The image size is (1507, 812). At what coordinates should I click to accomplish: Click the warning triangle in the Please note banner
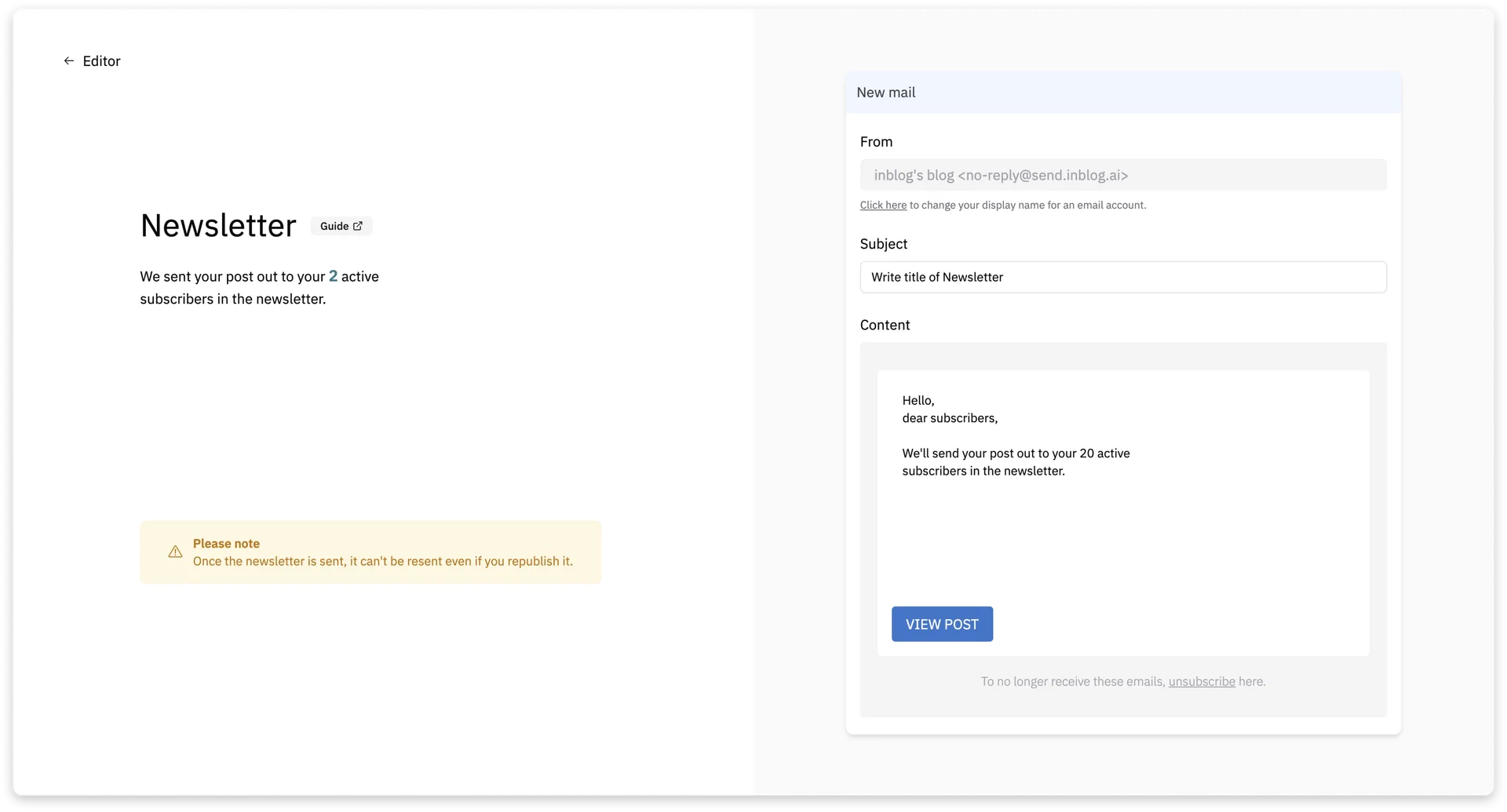pos(174,552)
